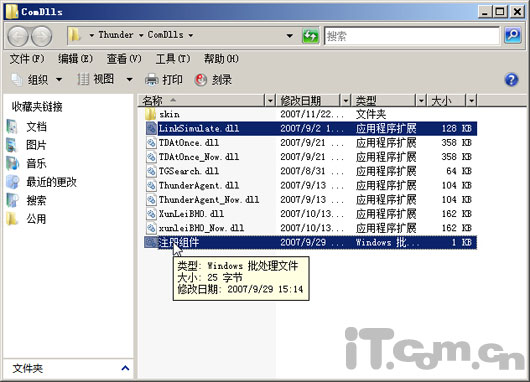Viewport: 530px width, 382px height.
Task: Click the 刻录 burn toolbar button
Action: tap(213, 80)
